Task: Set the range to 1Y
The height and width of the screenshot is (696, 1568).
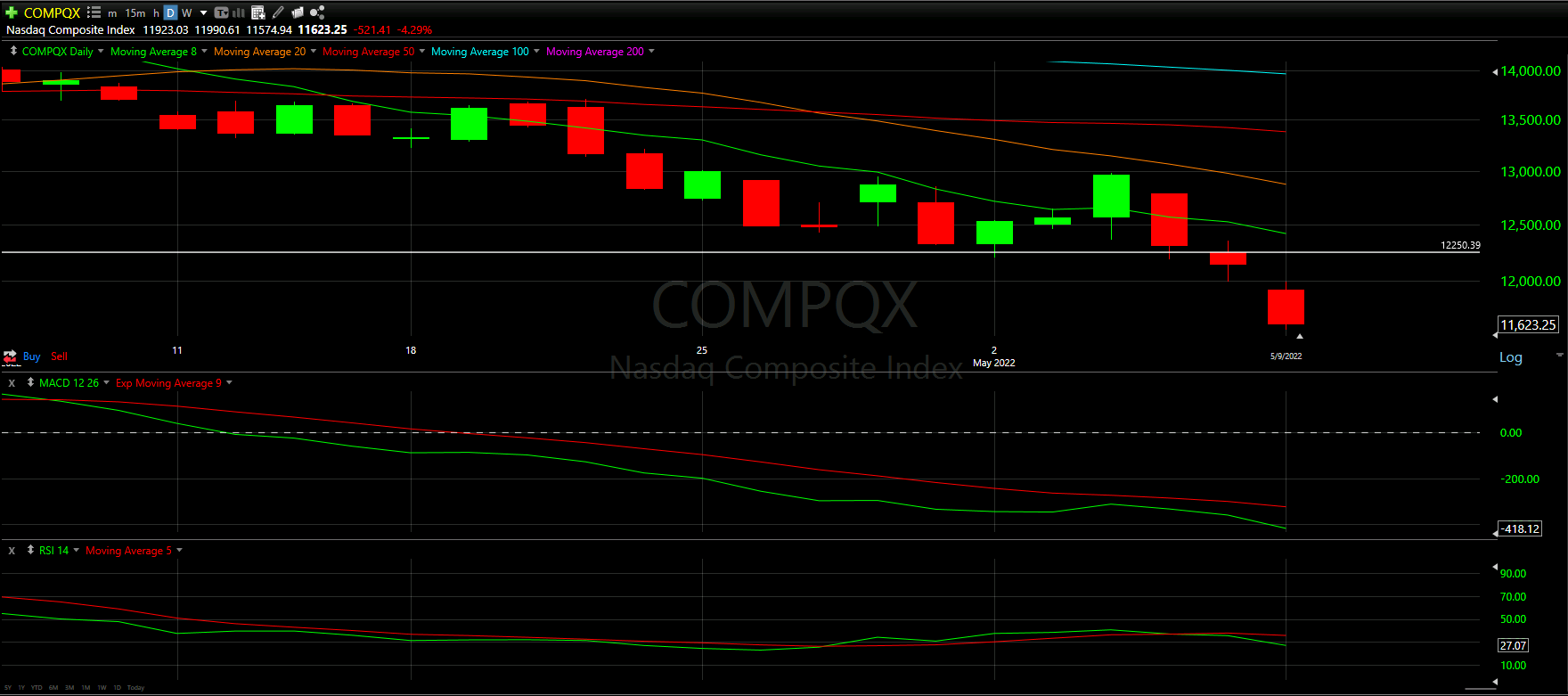Action: 21,687
